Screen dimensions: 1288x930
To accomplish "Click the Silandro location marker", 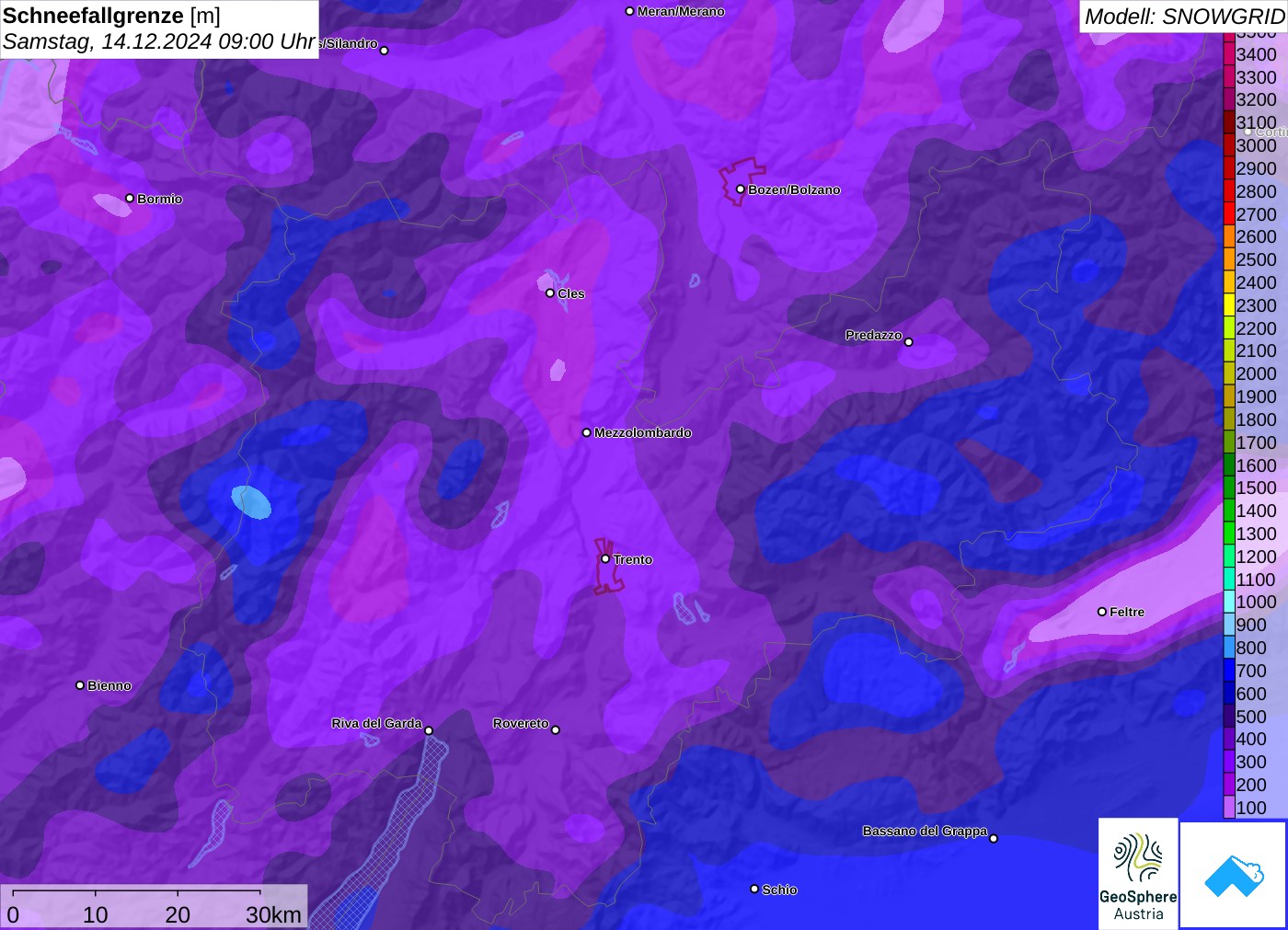I will [x=385, y=51].
